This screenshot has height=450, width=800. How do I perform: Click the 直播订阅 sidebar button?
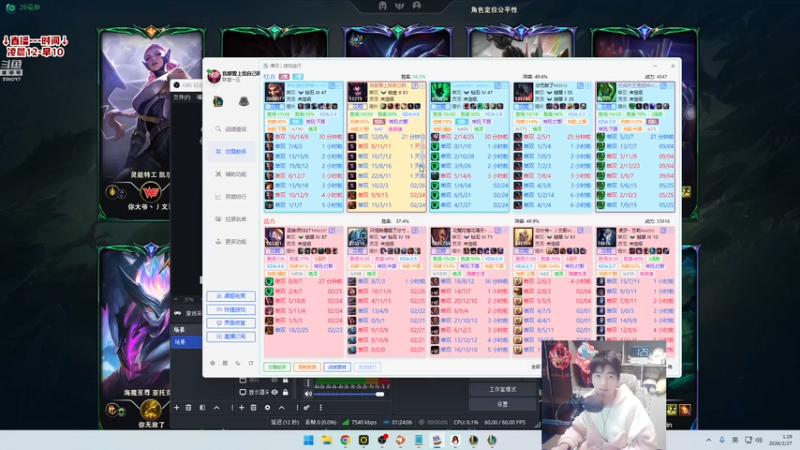(231, 337)
